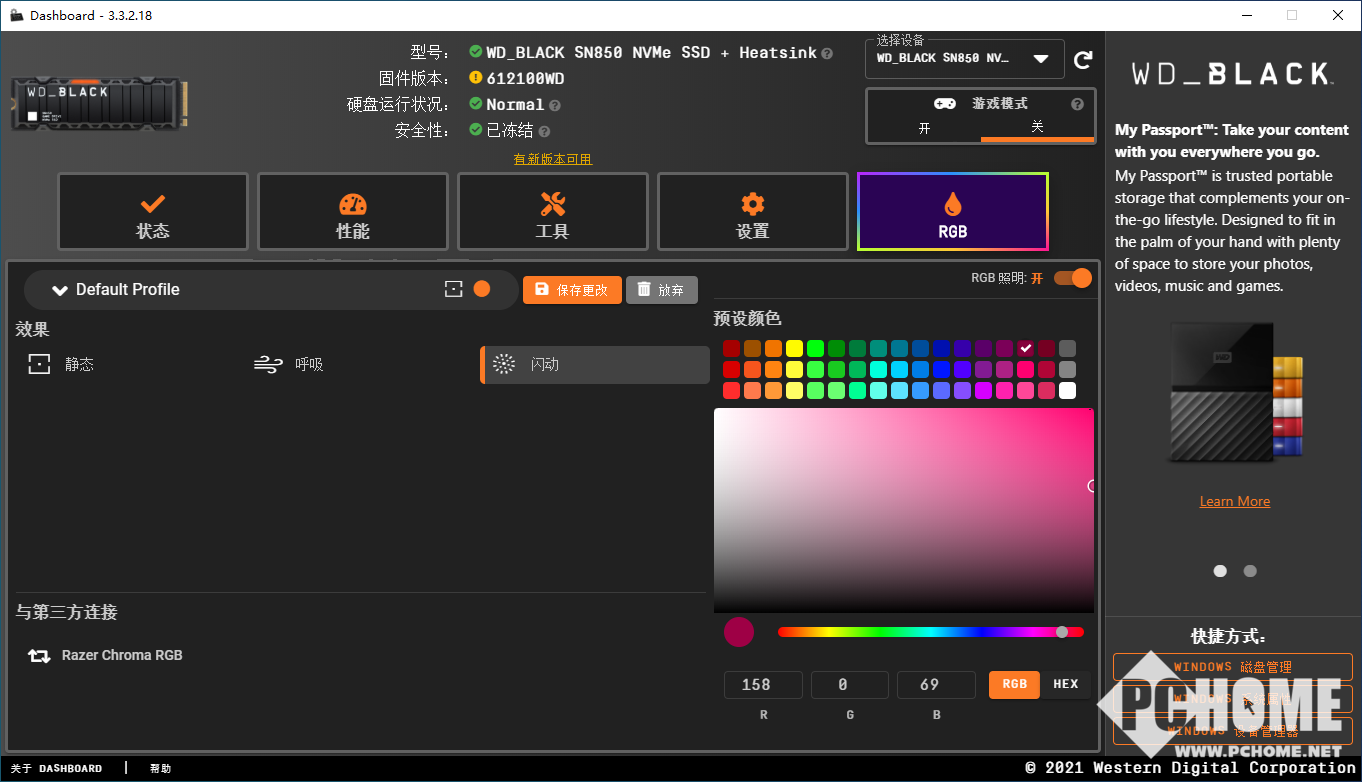Select the 静态 static effect icon
1362x782 pixels.
39,364
